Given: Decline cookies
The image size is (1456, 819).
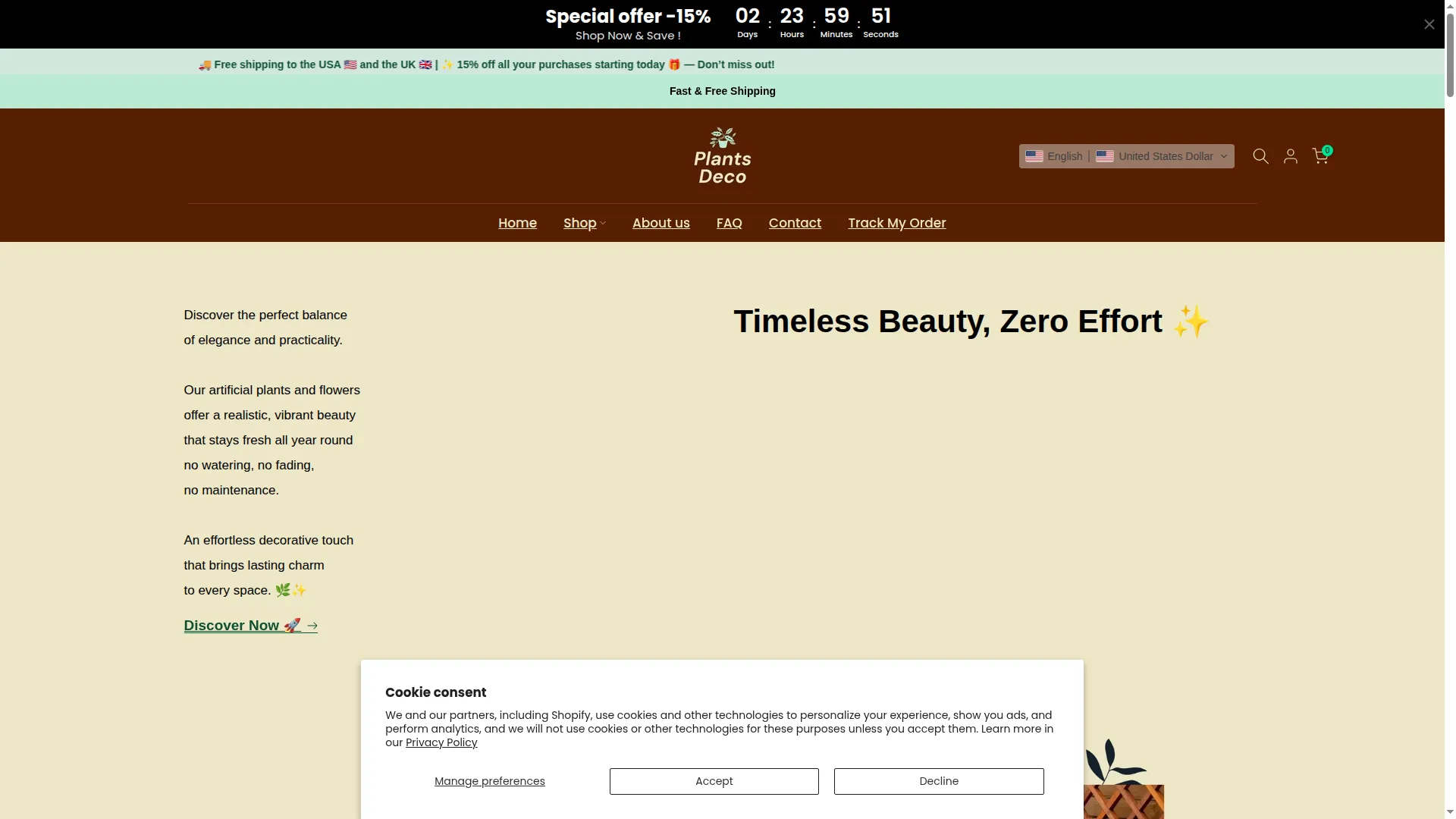Looking at the screenshot, I should click(939, 781).
